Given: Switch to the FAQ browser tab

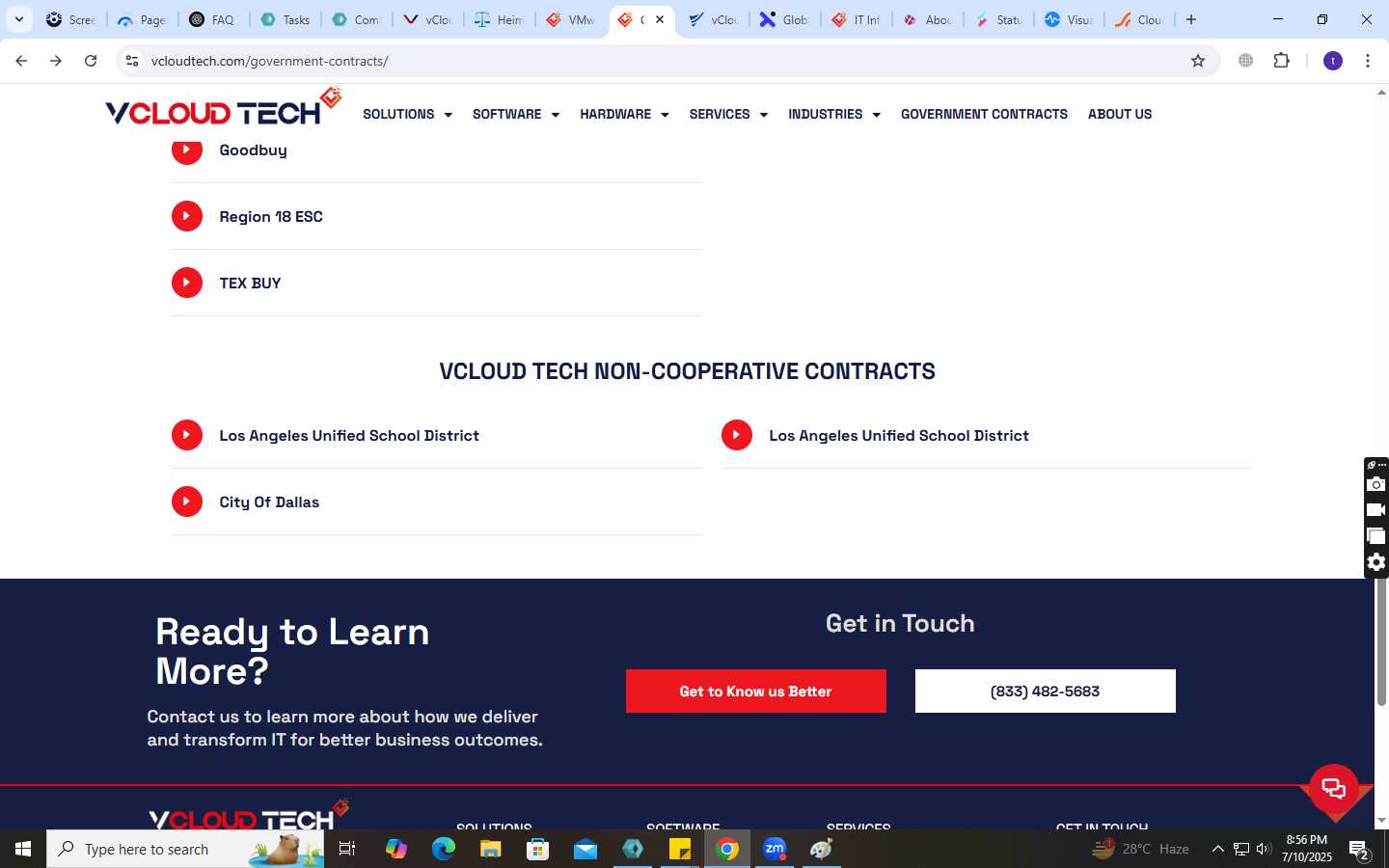Looking at the screenshot, I should (x=213, y=19).
